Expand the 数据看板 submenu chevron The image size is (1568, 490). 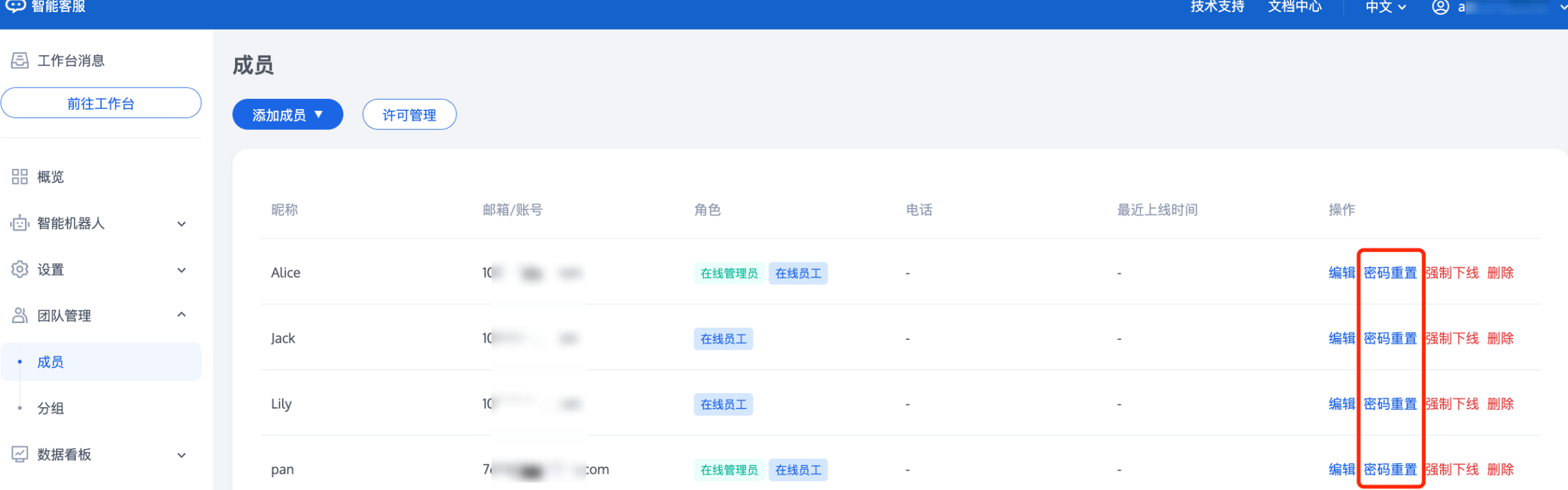[x=181, y=455]
